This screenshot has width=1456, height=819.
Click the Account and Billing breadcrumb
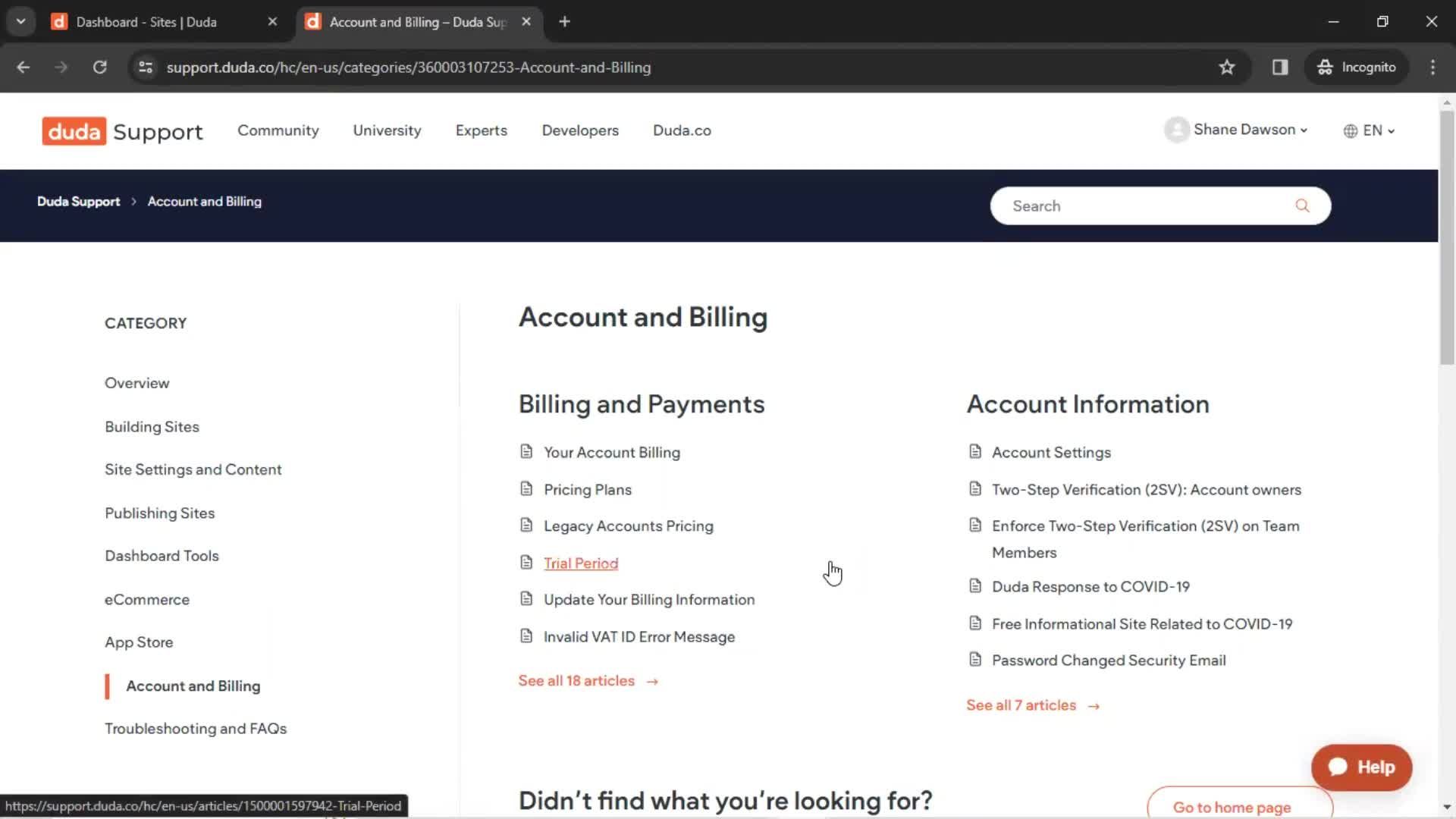tap(205, 201)
